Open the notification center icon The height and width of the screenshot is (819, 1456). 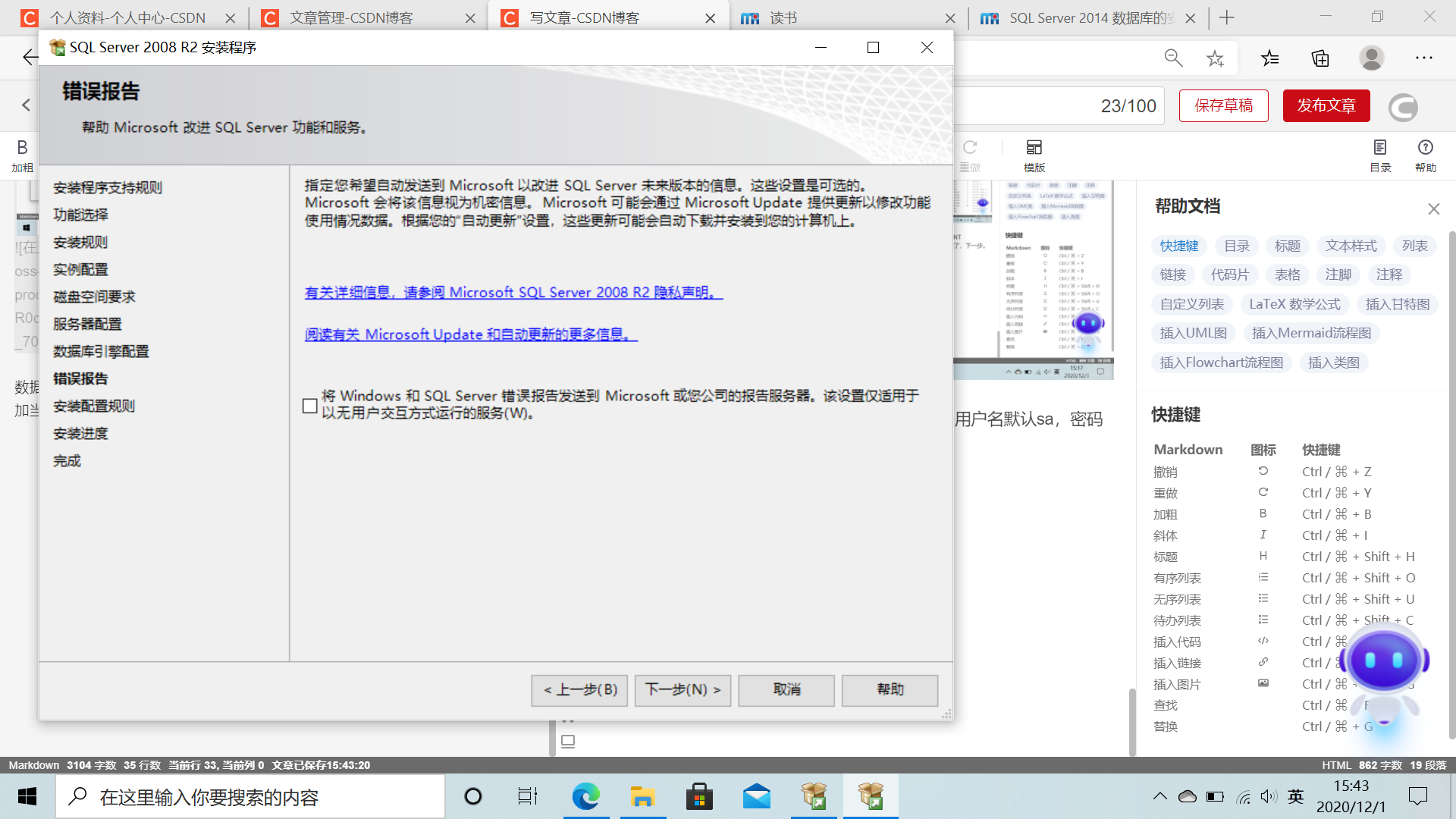coord(1417,797)
